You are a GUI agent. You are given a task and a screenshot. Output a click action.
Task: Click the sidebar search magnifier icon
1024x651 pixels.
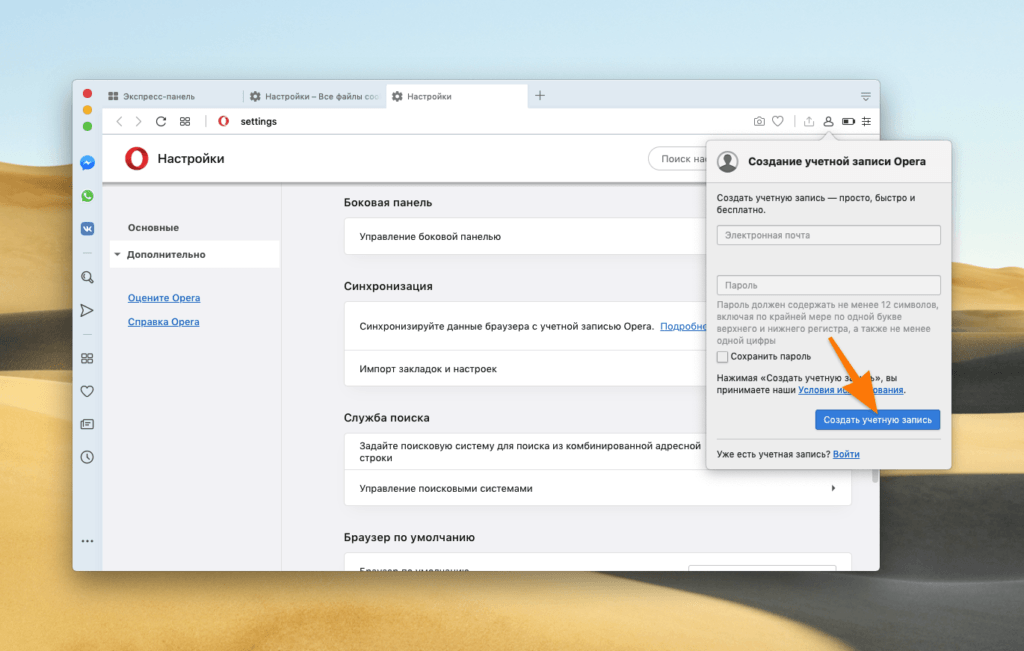(88, 278)
